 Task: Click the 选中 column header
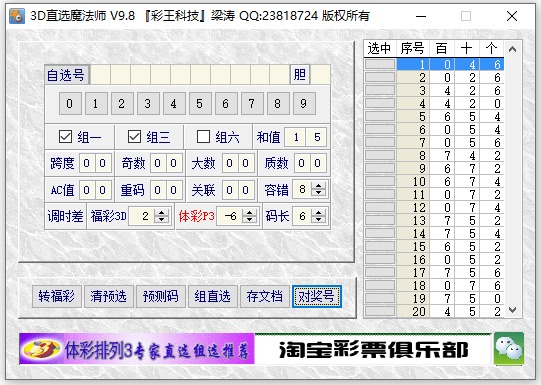(x=380, y=48)
